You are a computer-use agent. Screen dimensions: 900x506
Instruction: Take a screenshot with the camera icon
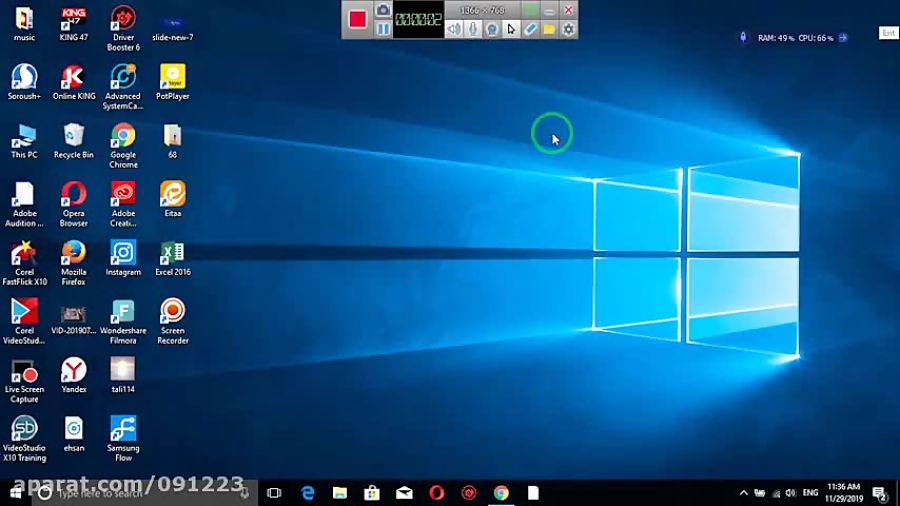point(383,10)
